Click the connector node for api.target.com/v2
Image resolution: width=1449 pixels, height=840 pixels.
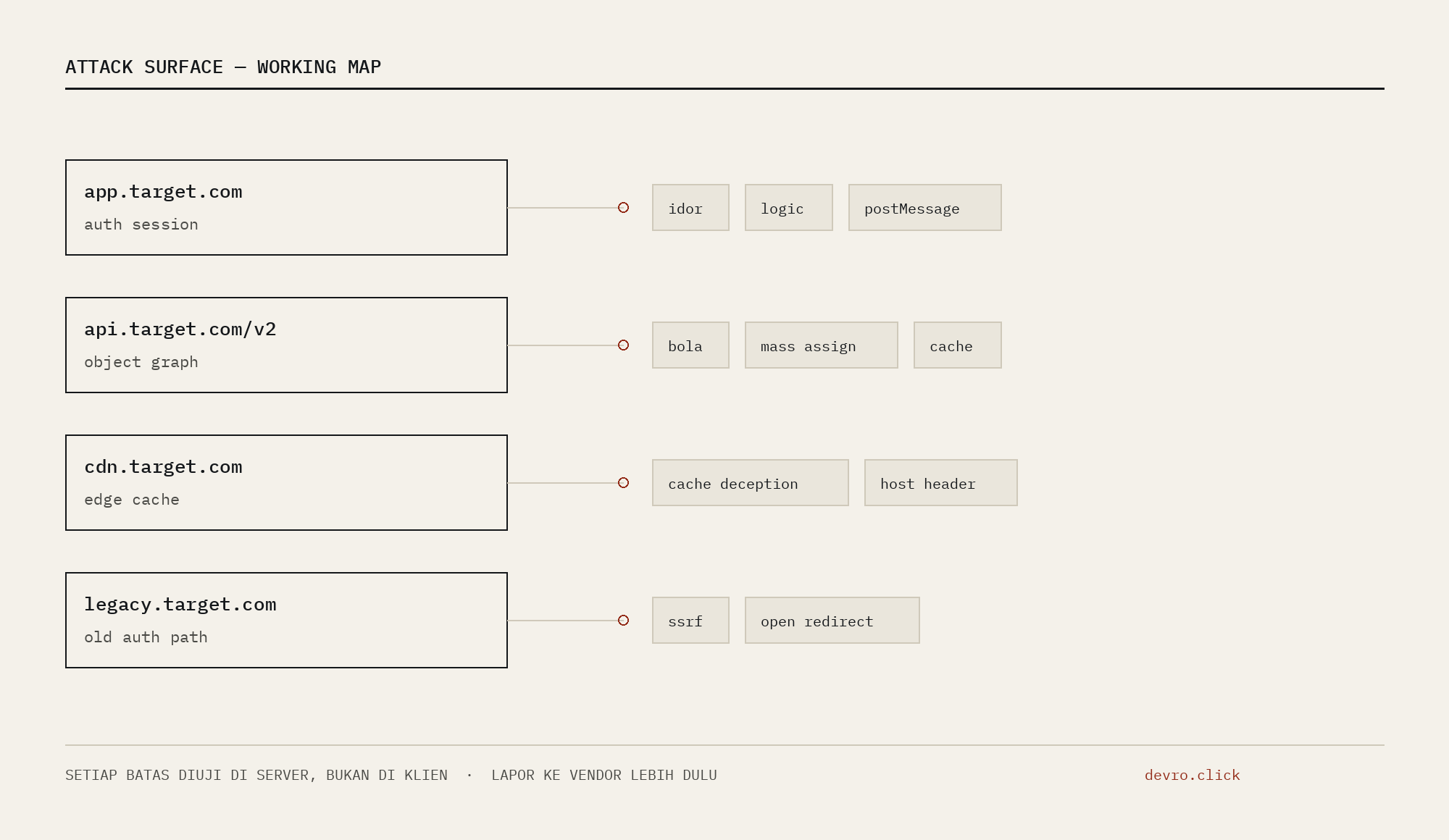click(x=623, y=345)
